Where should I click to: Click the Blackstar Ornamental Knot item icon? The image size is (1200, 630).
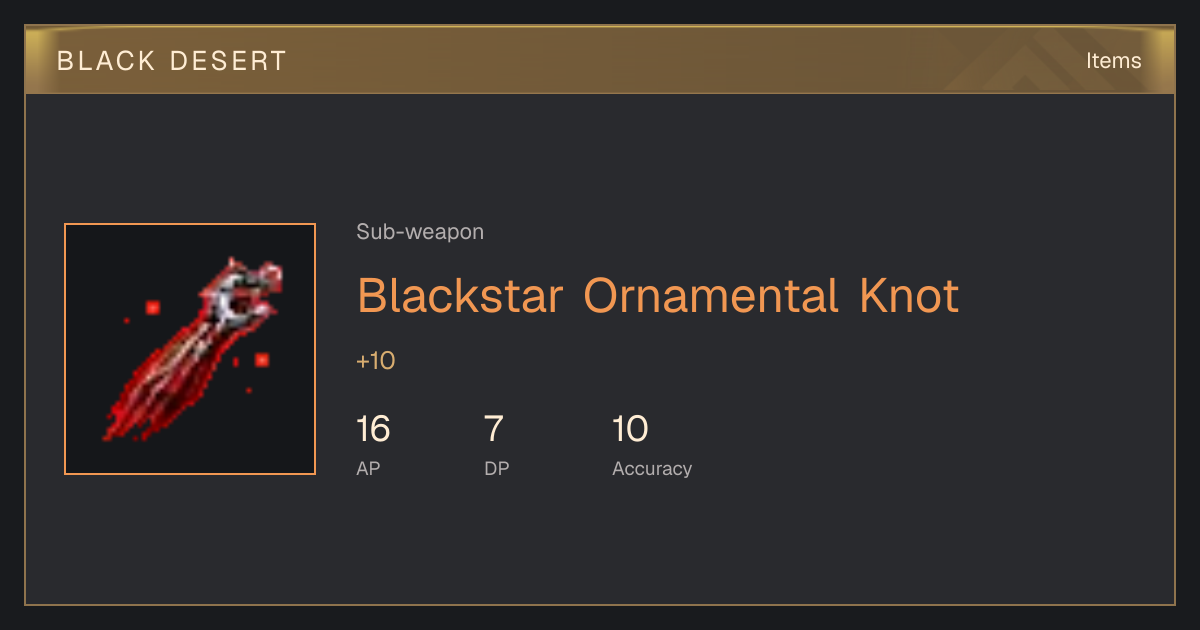click(x=190, y=349)
